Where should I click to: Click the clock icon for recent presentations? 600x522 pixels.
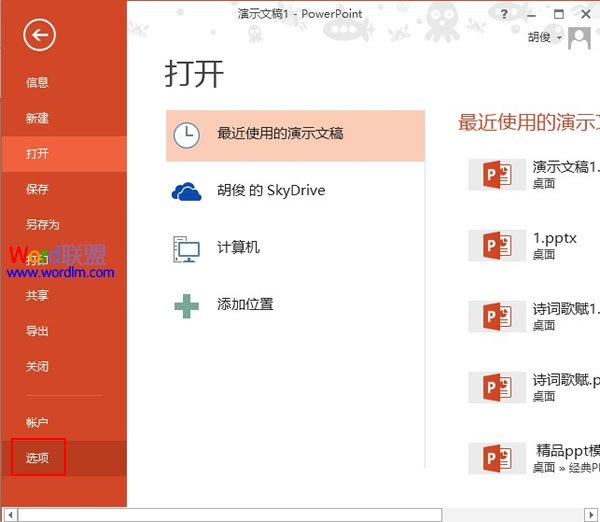pyautogui.click(x=186, y=135)
